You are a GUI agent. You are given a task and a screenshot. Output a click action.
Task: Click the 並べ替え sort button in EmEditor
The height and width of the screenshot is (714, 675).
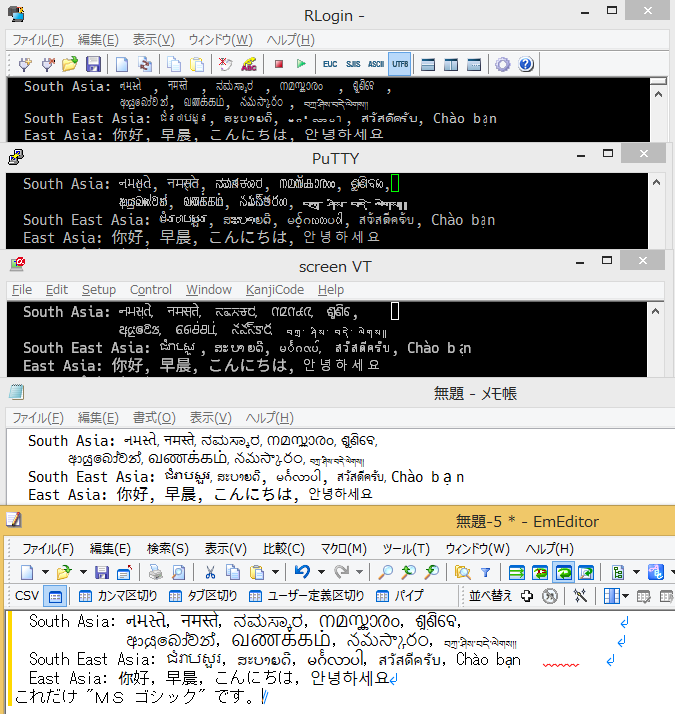pos(490,596)
